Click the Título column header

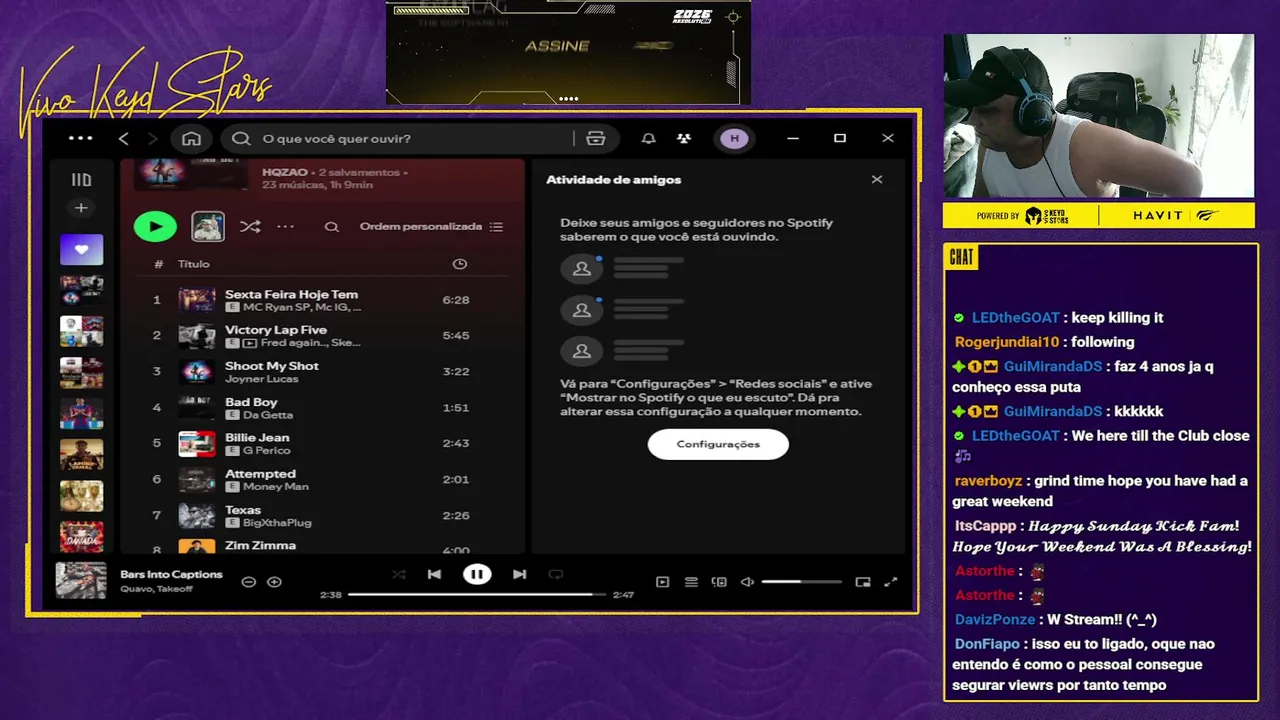tap(193, 264)
